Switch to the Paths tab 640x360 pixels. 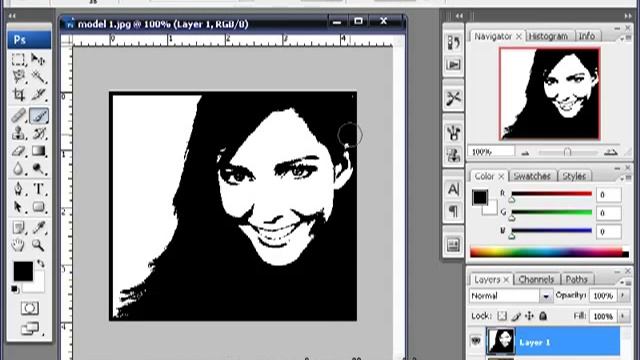point(576,279)
